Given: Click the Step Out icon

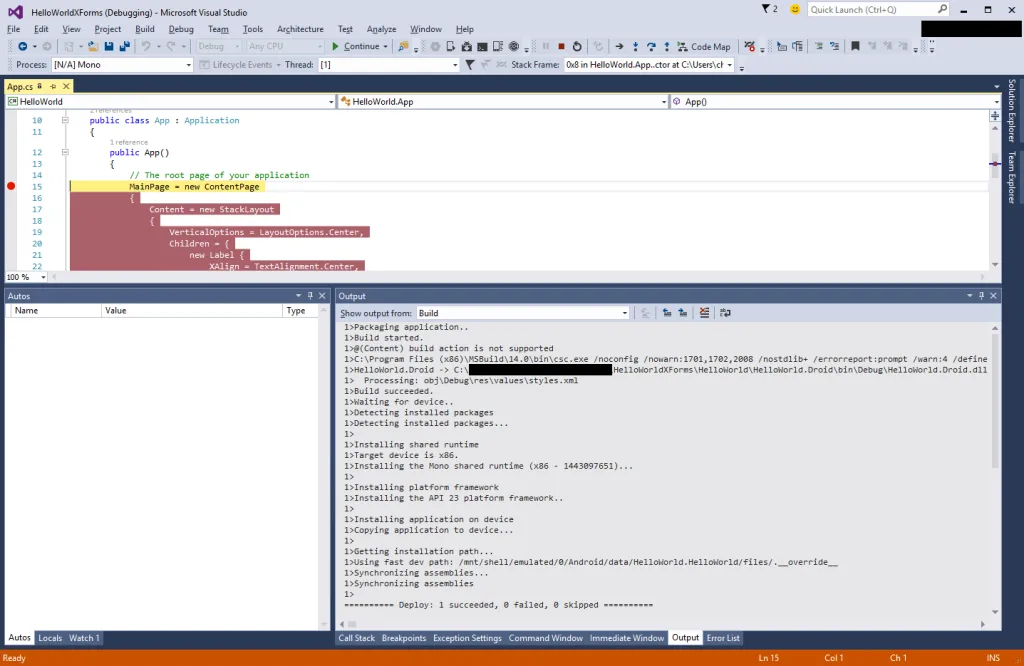Looking at the screenshot, I should pyautogui.click(x=667, y=46).
